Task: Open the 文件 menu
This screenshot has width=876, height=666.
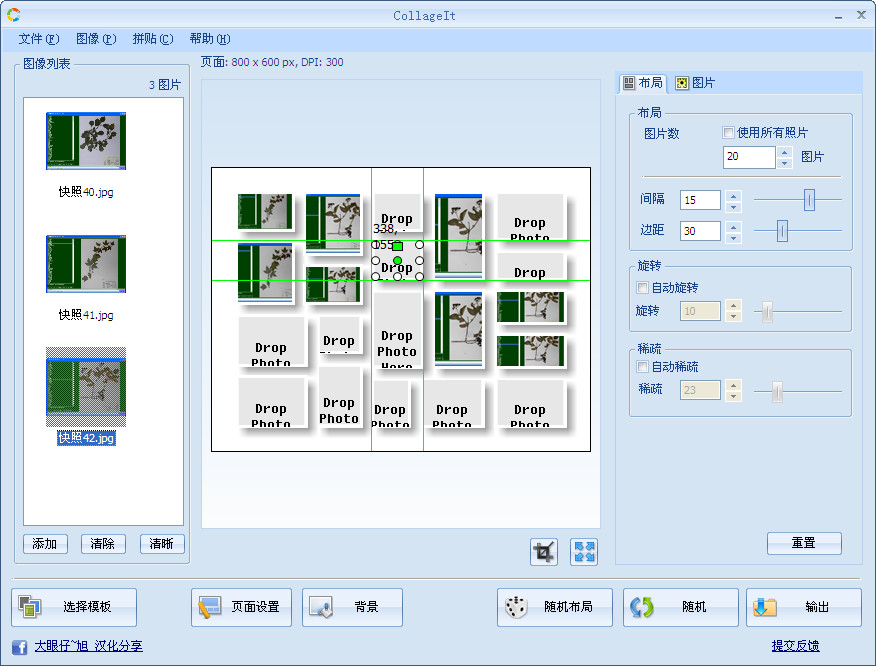Action: coord(38,38)
